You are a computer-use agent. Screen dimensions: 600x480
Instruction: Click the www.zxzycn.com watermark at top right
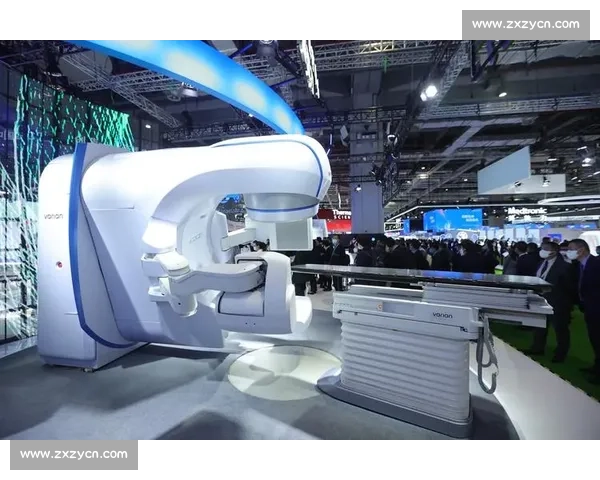(523, 24)
